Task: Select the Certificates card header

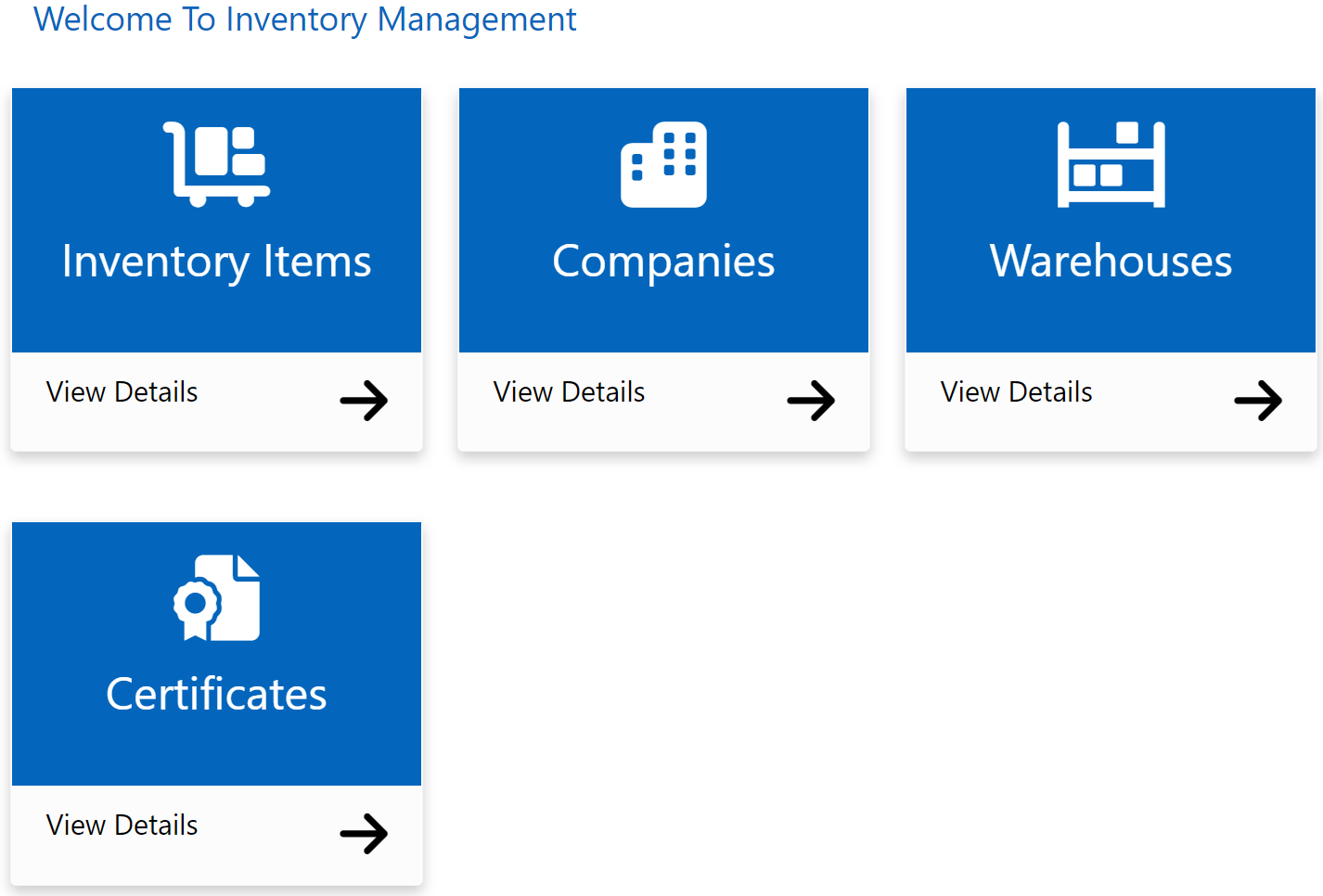Action: 216,653
